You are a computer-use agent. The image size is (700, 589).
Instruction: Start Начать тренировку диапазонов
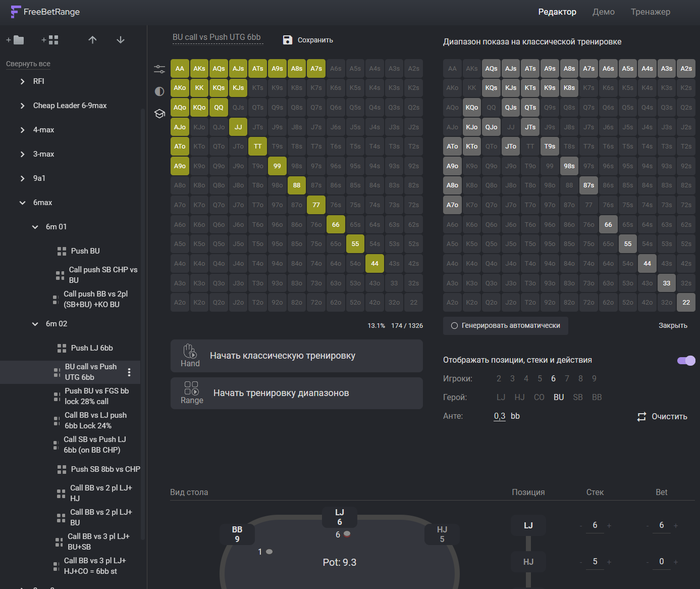pos(296,393)
